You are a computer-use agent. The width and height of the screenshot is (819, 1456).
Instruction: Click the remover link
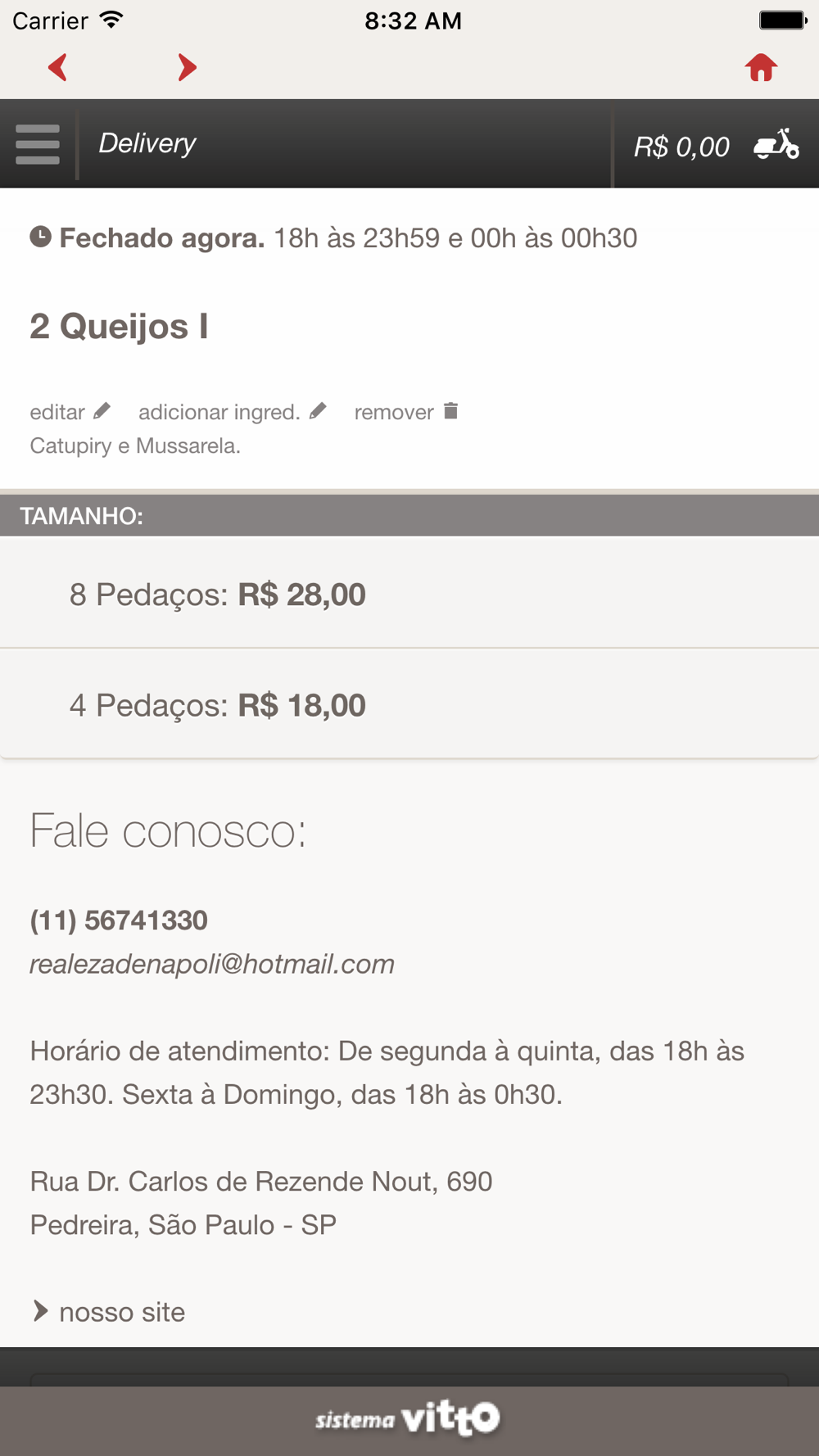pyautogui.click(x=394, y=412)
